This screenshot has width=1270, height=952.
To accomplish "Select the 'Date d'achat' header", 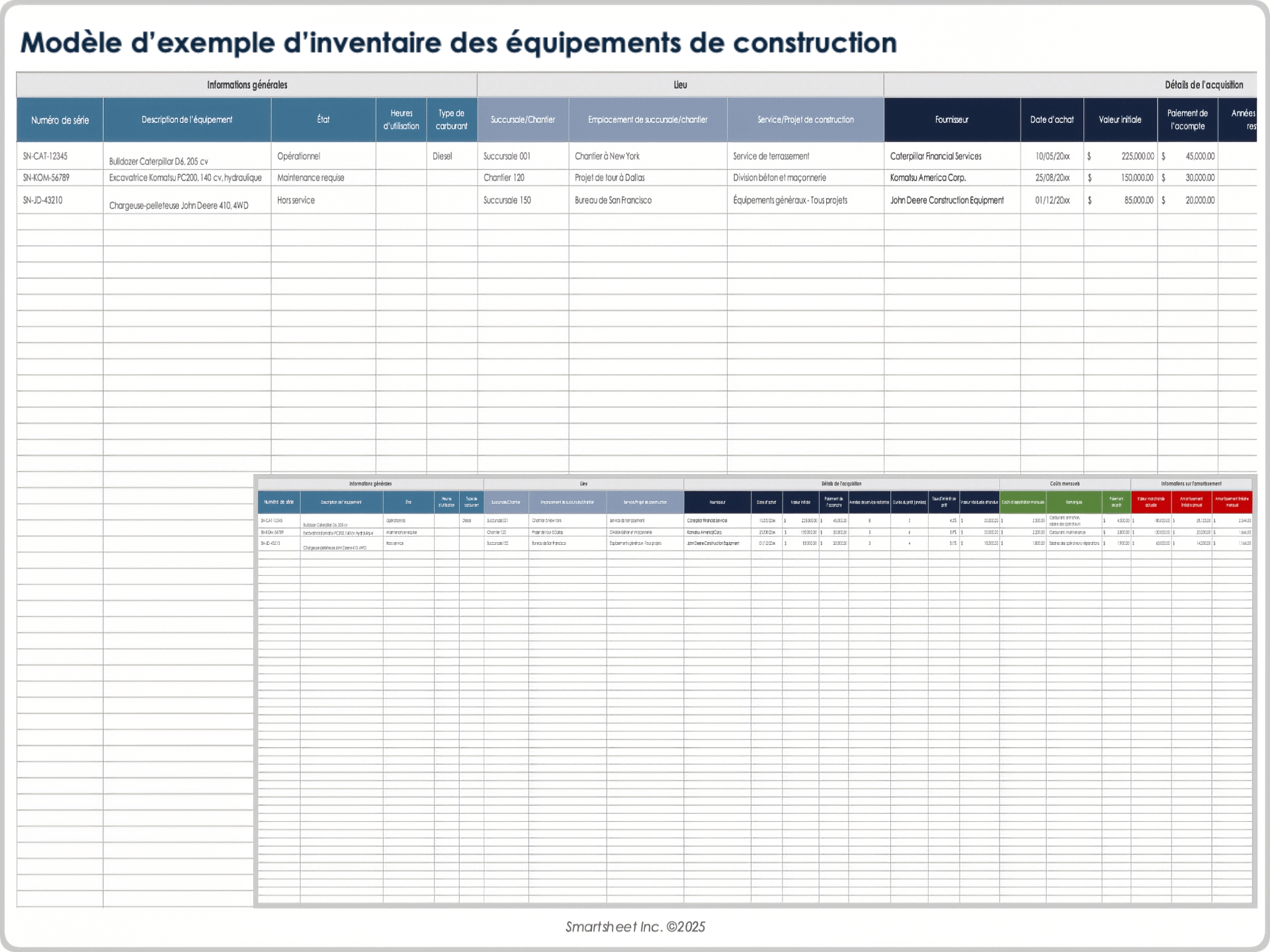I will (x=1052, y=120).
